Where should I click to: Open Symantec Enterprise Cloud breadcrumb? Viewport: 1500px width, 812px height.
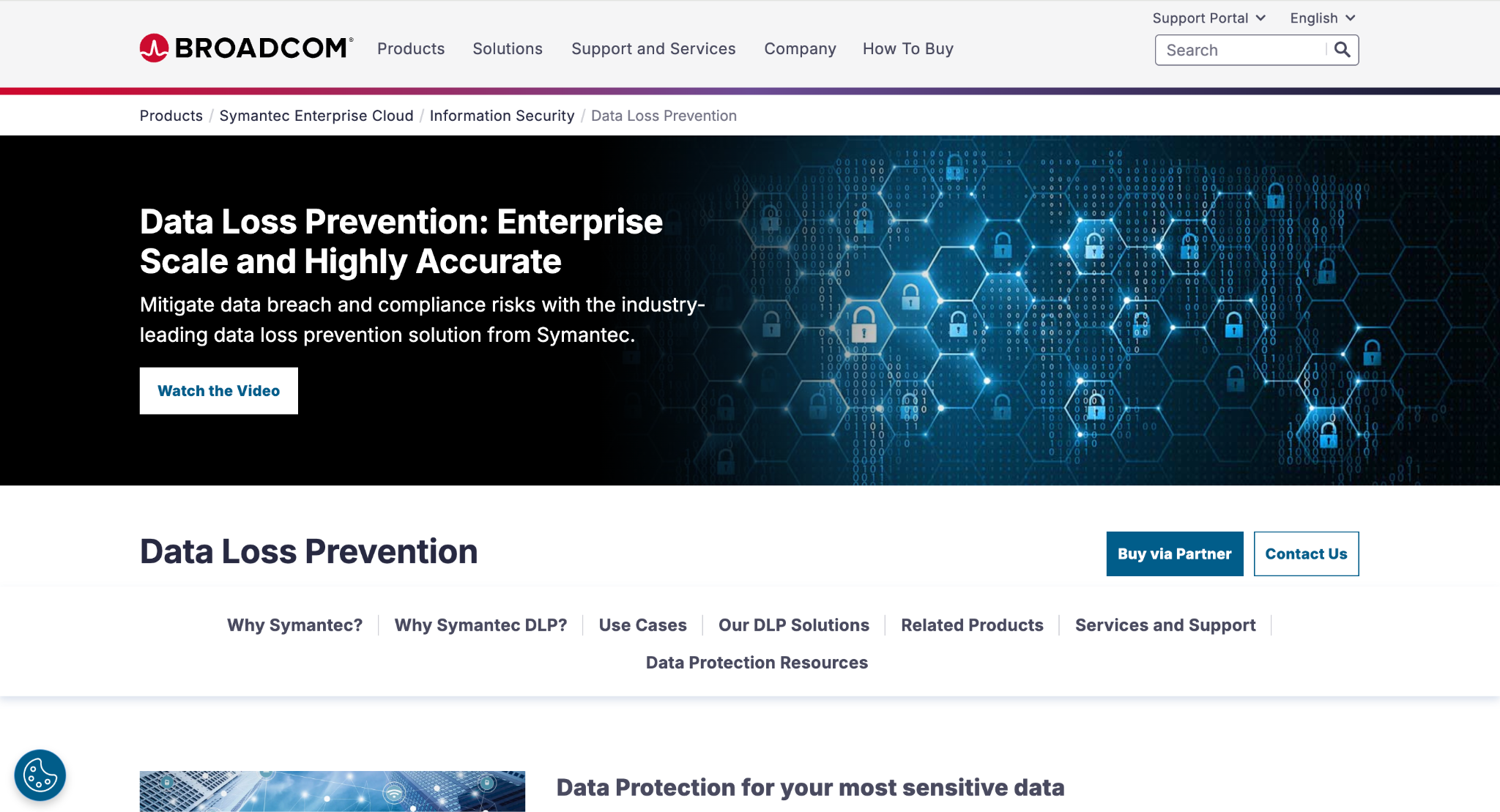[316, 116]
